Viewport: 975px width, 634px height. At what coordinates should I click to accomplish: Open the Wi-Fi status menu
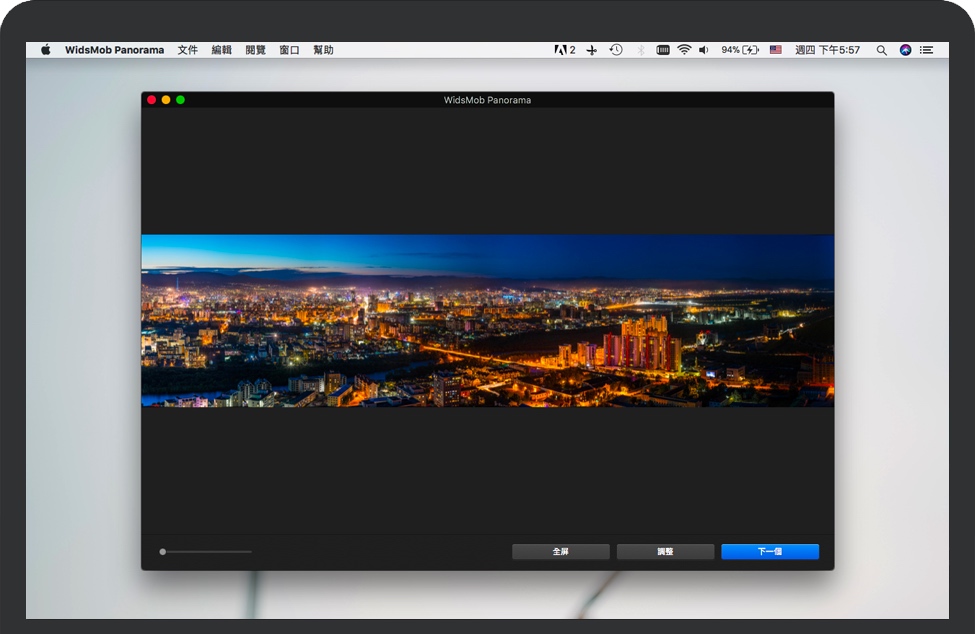[x=684, y=50]
